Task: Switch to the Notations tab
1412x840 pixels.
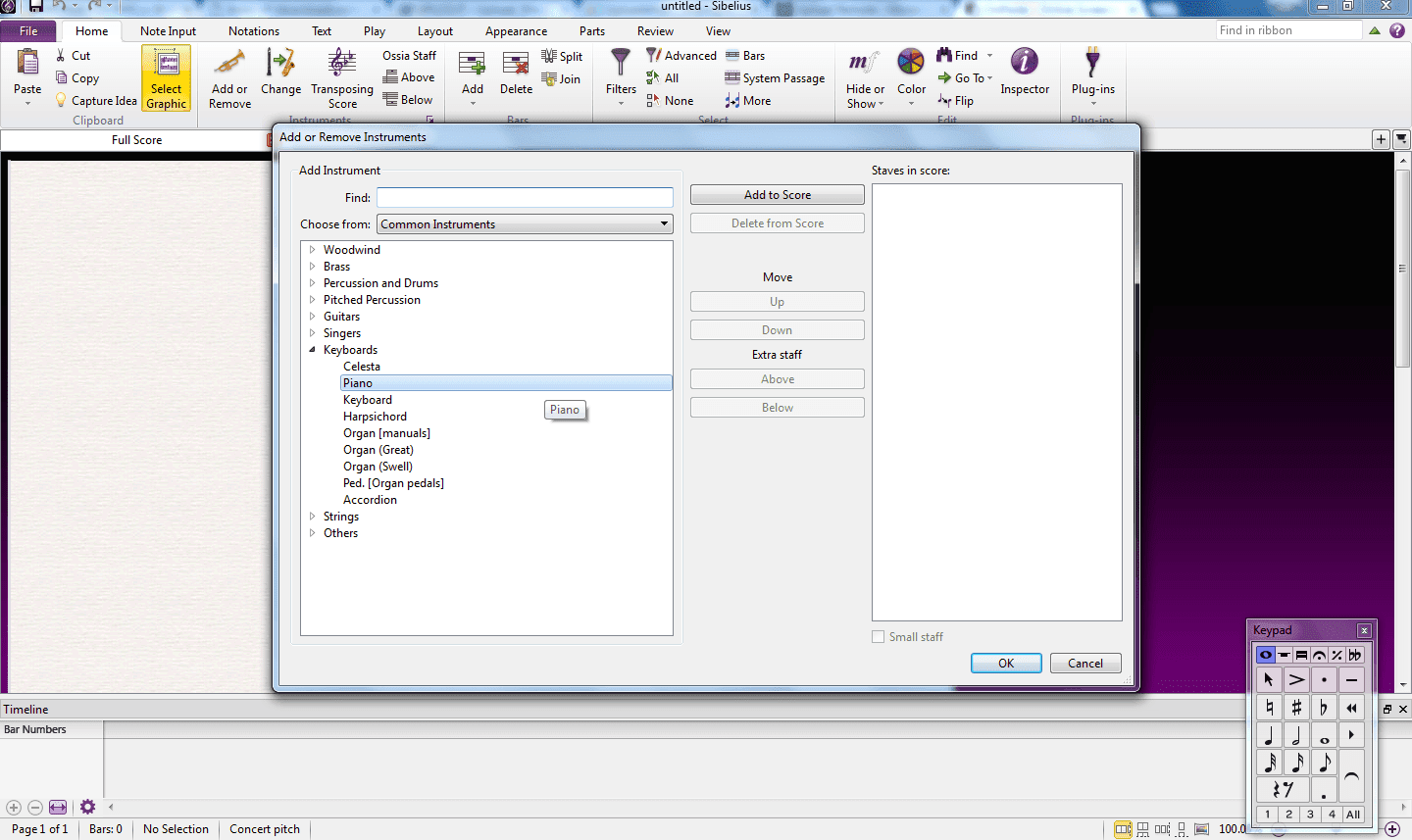Action: (x=254, y=30)
